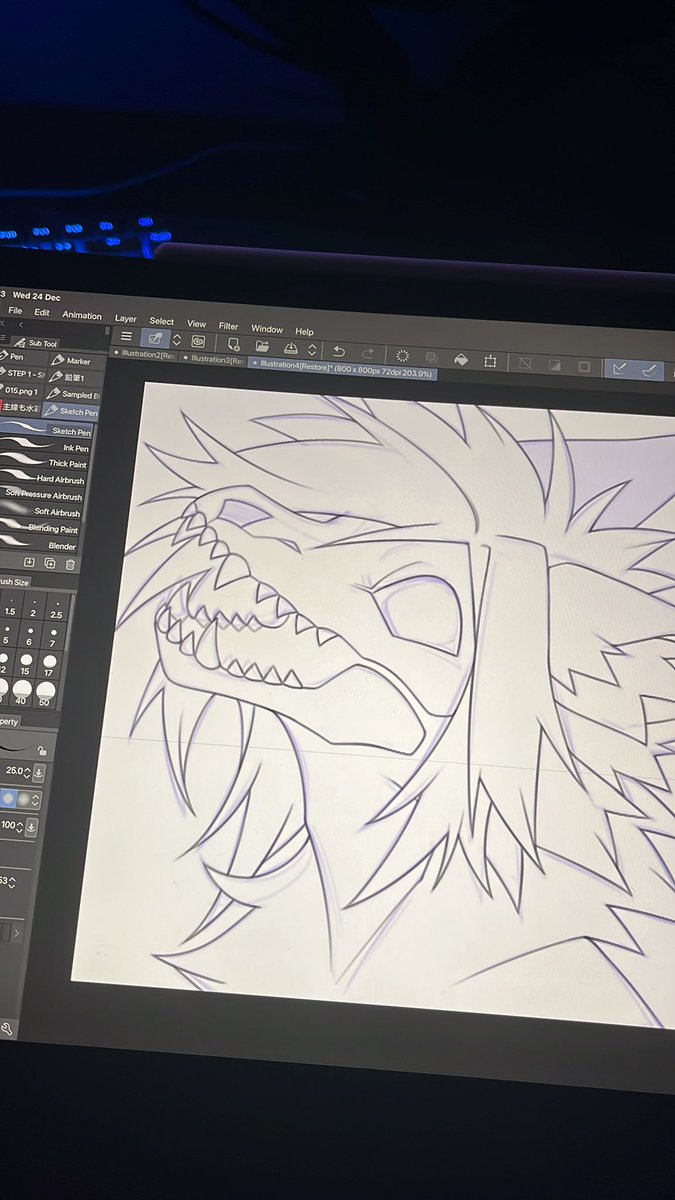Toggle snap to special ruler
Viewport: 675px width, 1200px height.
click(649, 371)
